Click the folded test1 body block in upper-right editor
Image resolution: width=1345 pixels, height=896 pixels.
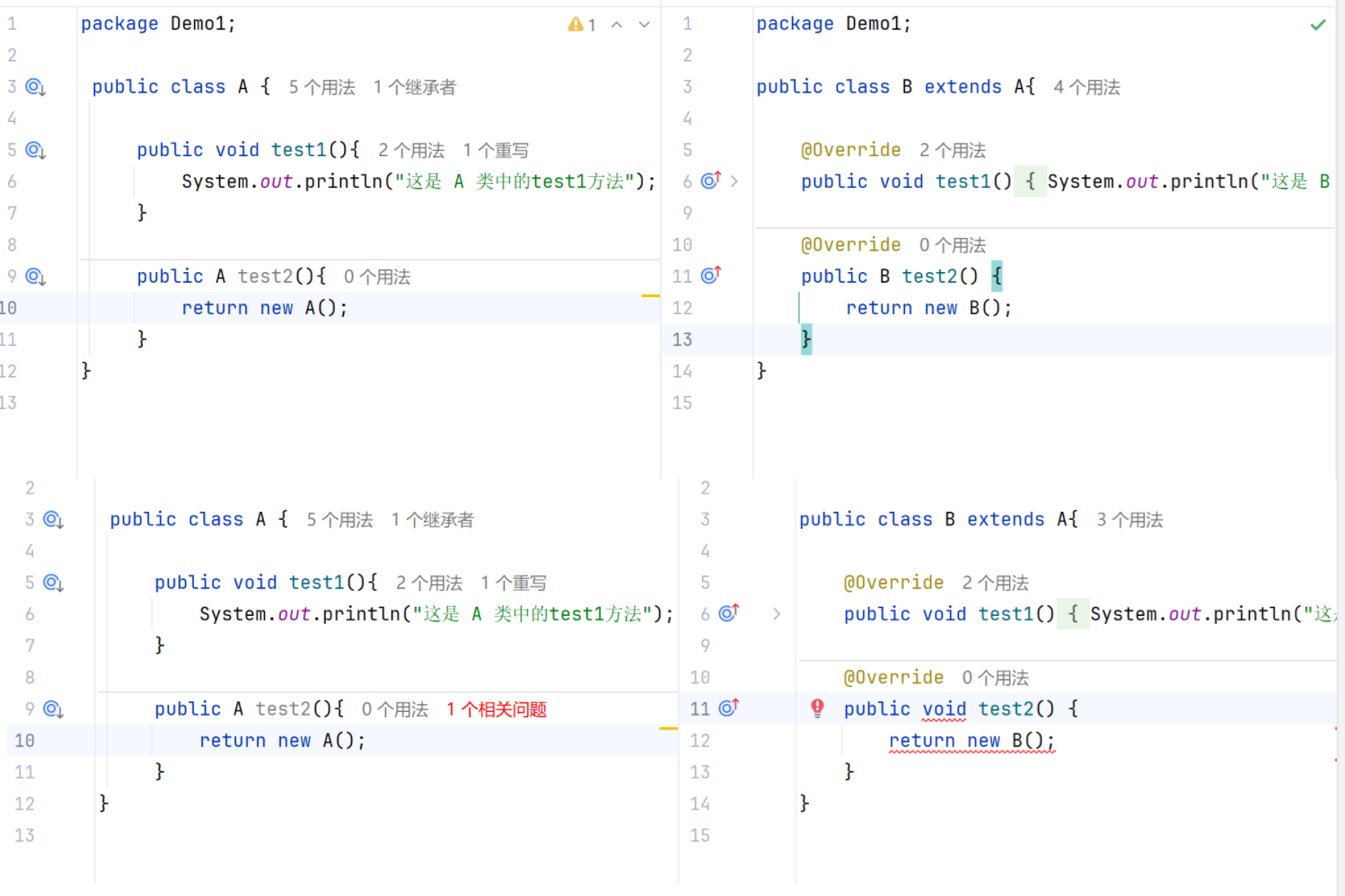(1030, 181)
